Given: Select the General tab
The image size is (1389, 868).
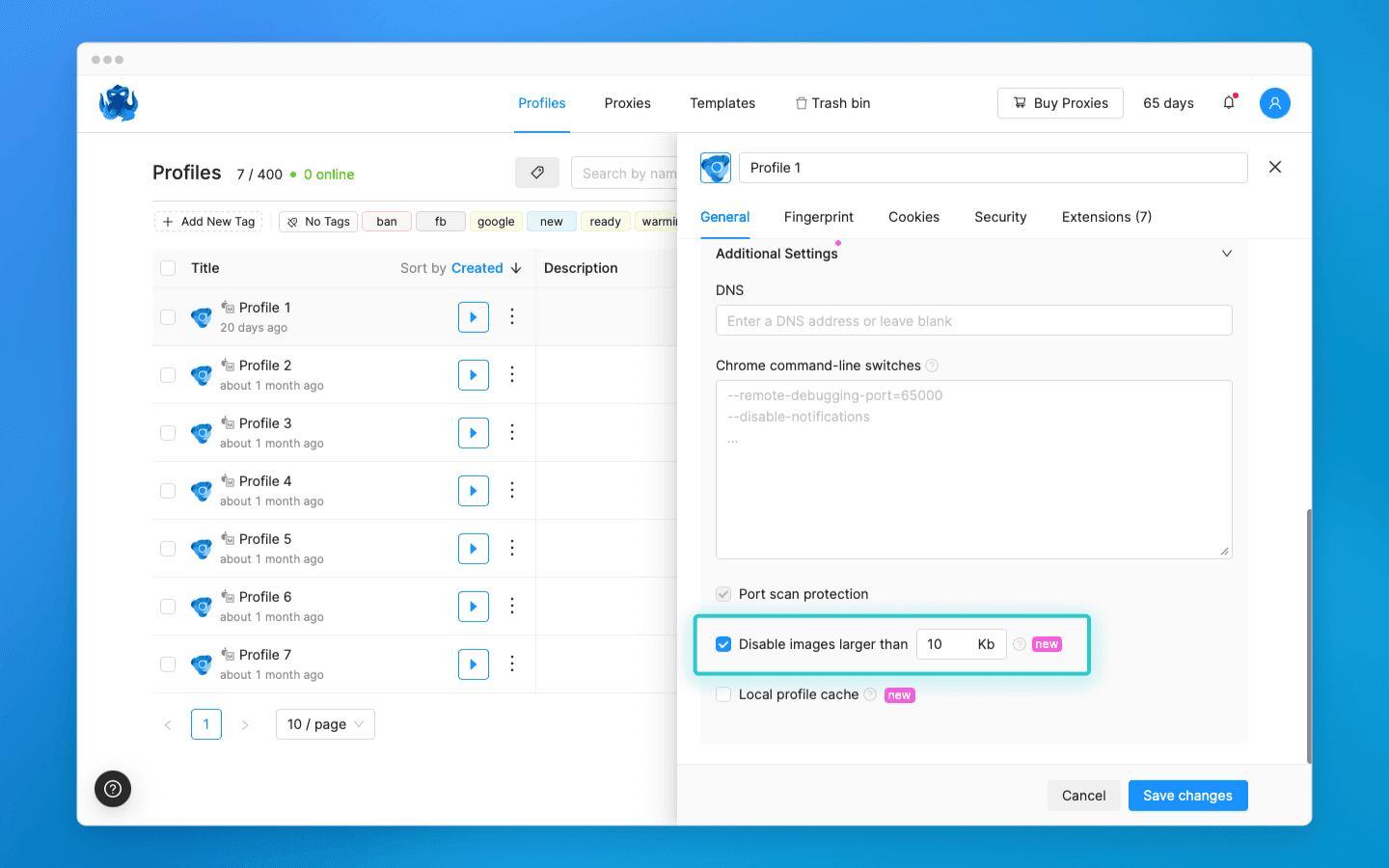Looking at the screenshot, I should 725,217.
